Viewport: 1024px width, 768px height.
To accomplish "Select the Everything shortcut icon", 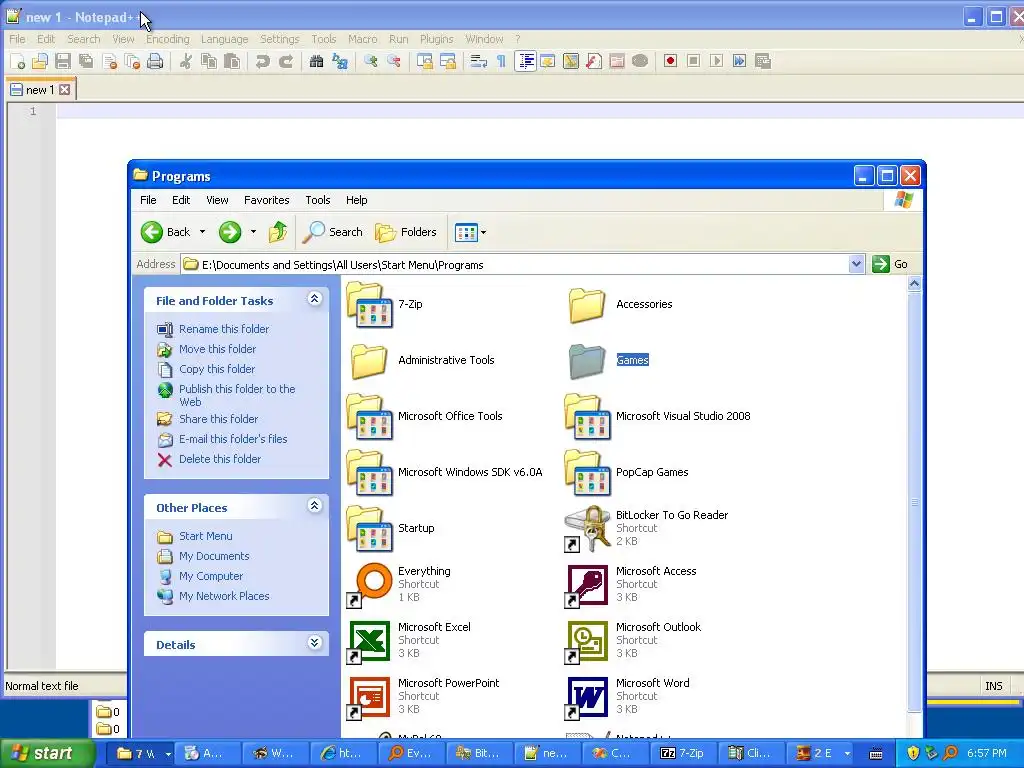I will point(370,584).
